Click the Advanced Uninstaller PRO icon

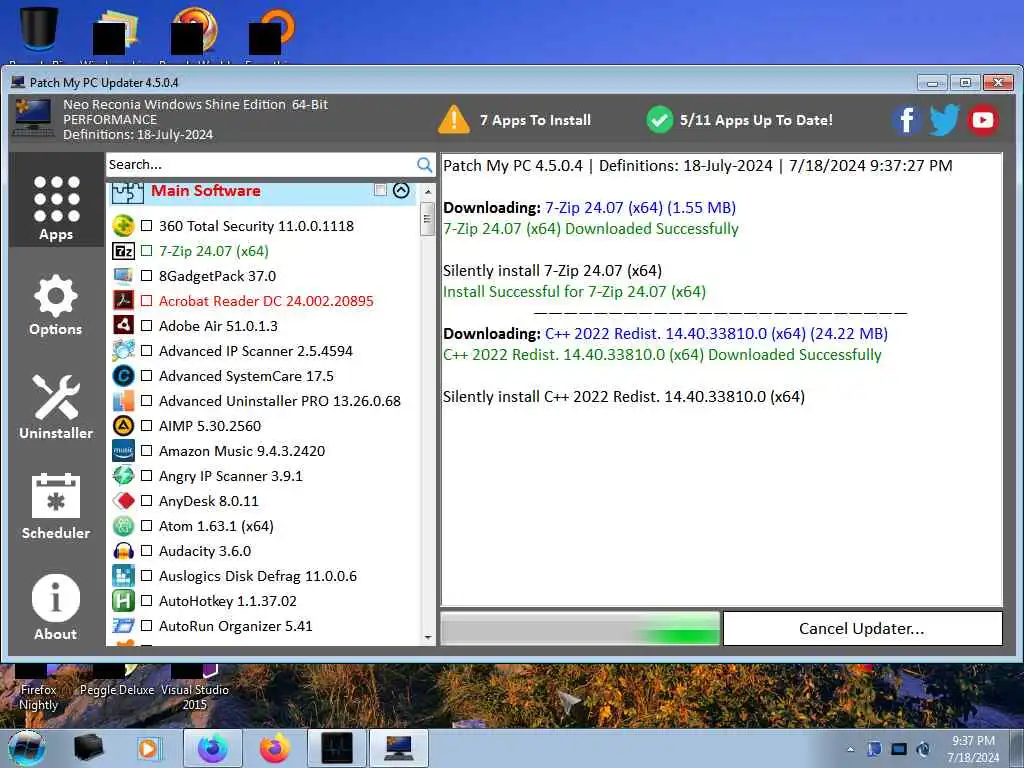pos(123,400)
